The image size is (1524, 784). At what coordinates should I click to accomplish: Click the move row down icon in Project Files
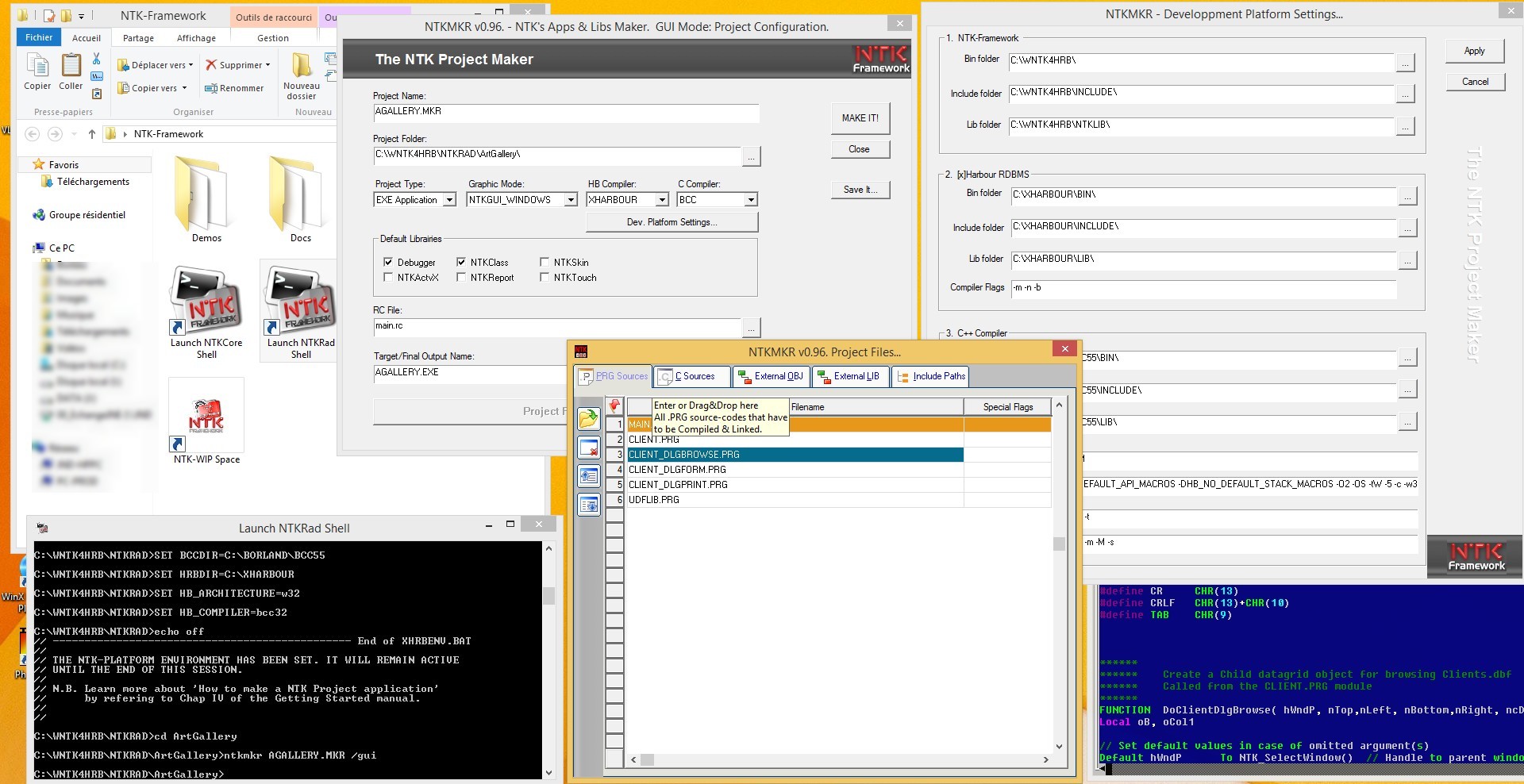point(588,504)
